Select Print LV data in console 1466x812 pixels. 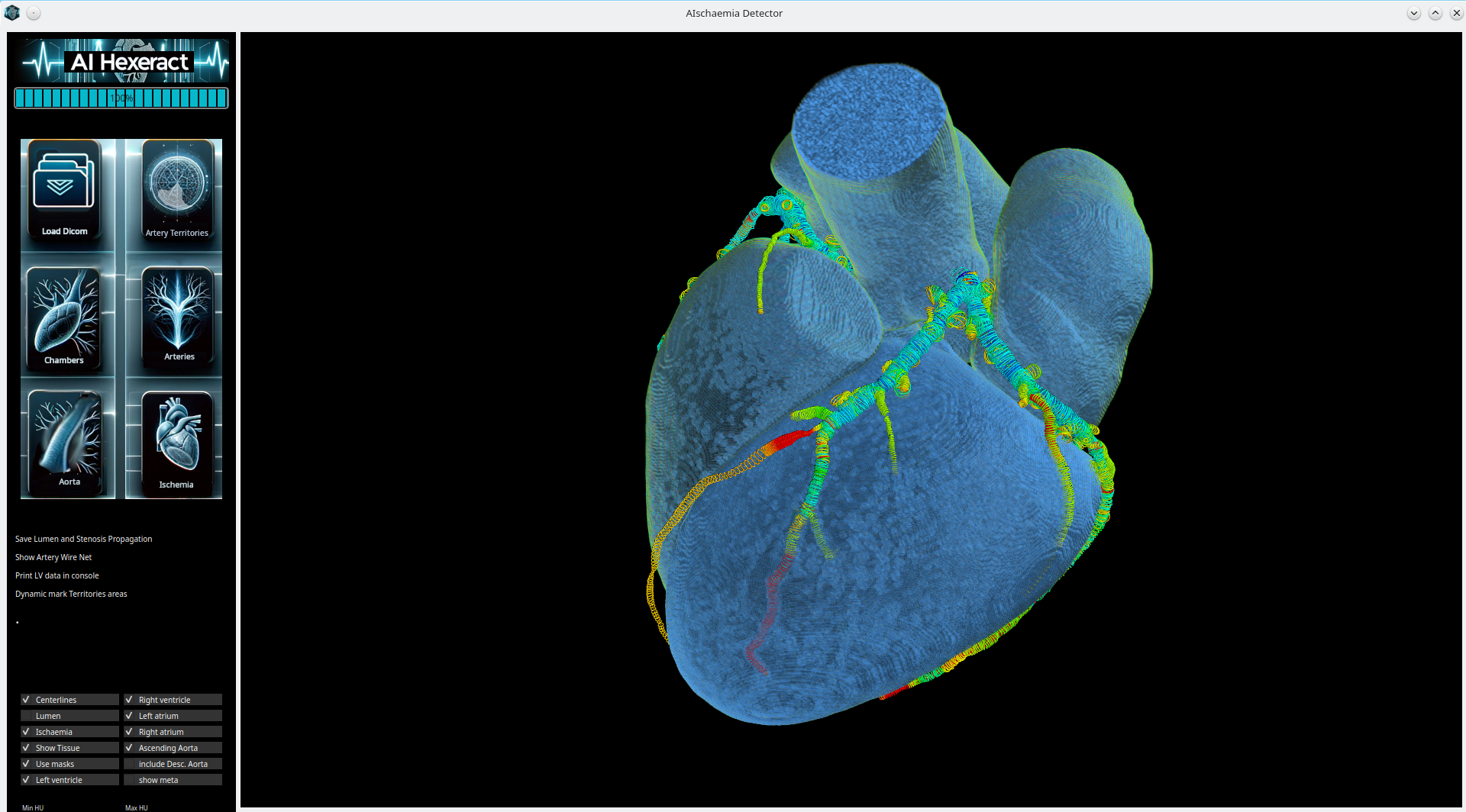pos(57,575)
